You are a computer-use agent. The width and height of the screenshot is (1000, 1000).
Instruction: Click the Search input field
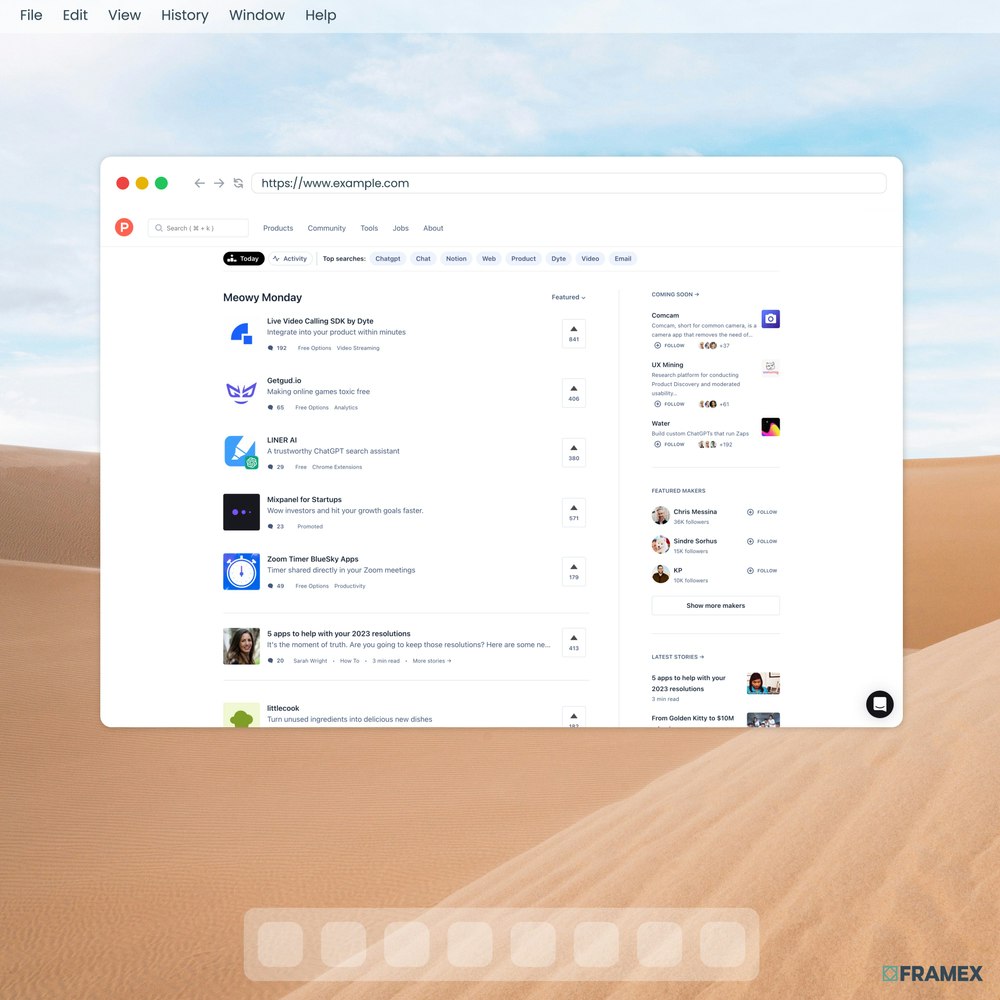point(198,228)
